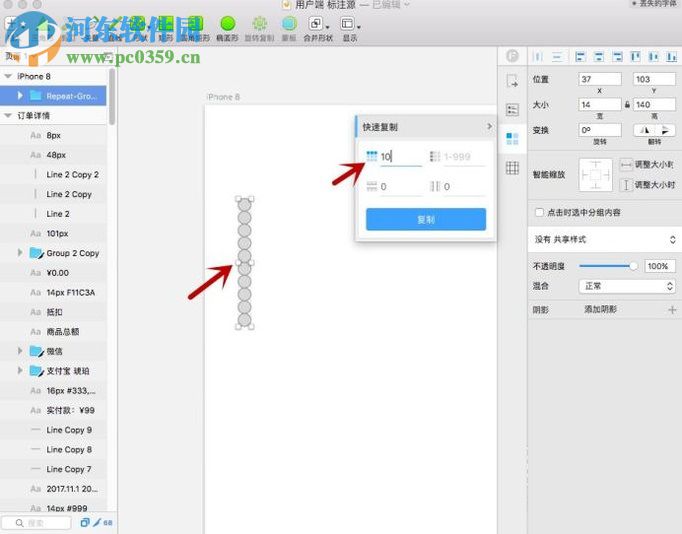Select the ¥0.00 text layer

pyautogui.click(x=53, y=273)
